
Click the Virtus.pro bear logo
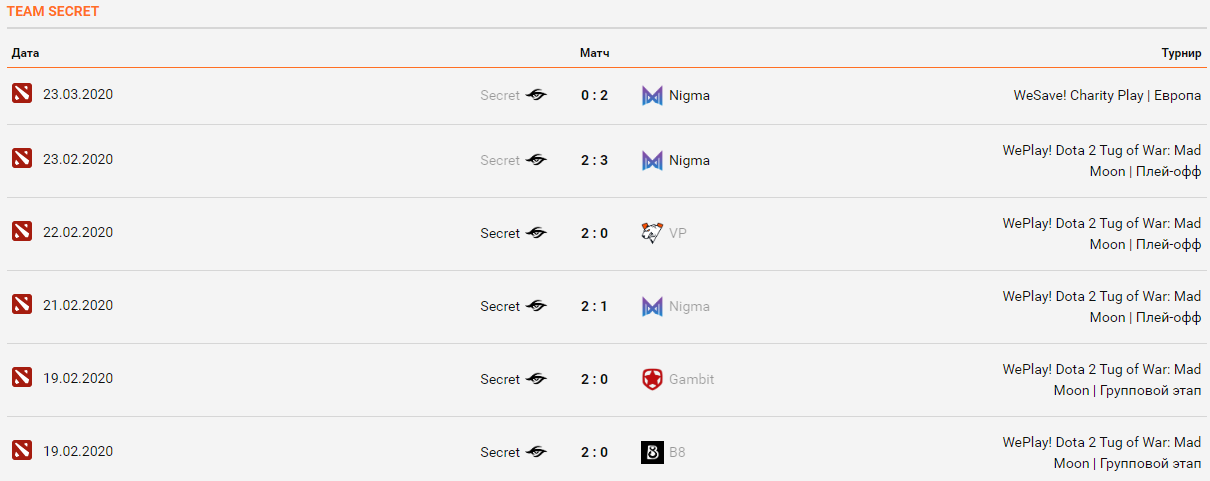tap(652, 233)
